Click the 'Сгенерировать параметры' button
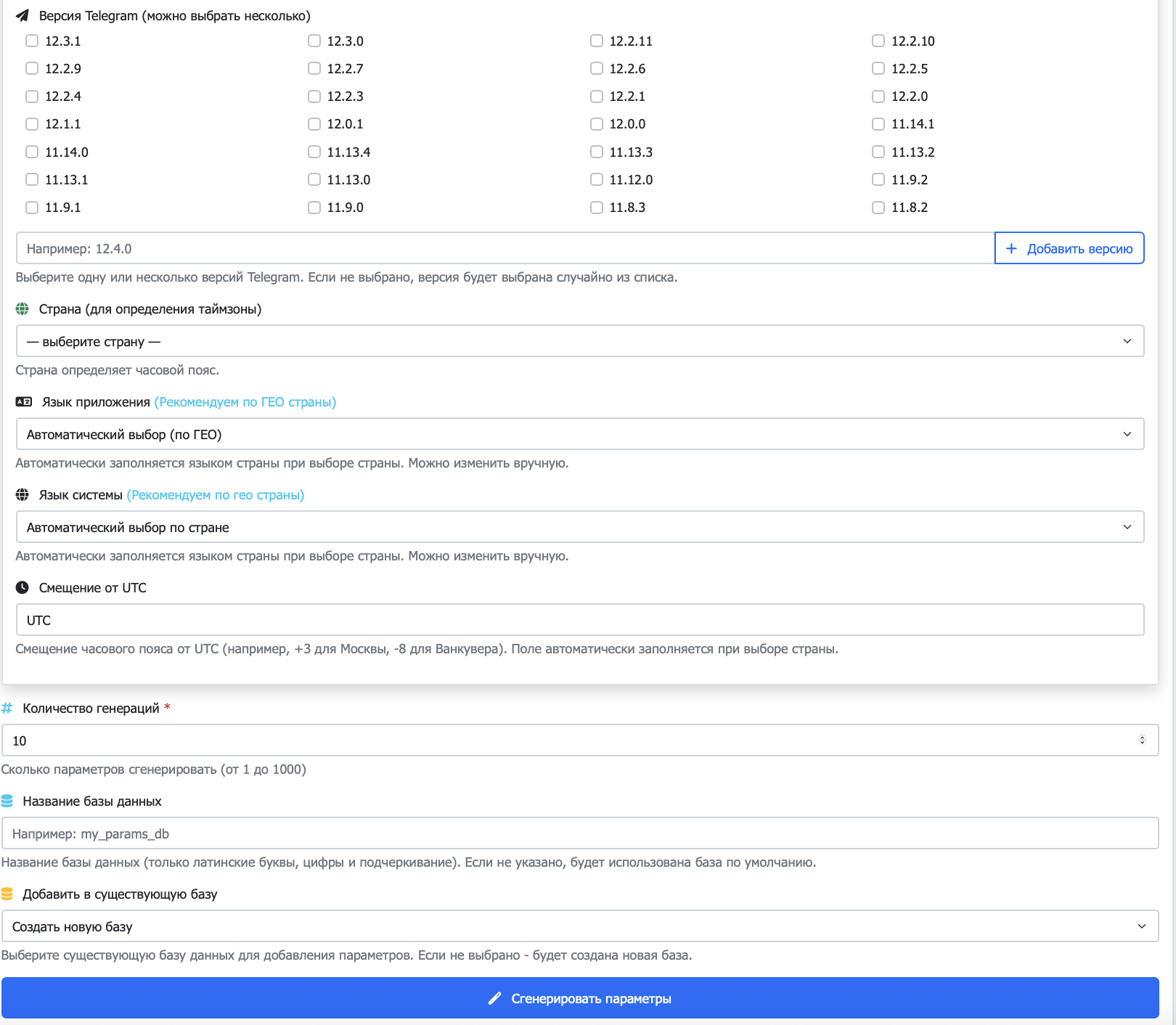Screen dimensions: 1176x1025 tap(579, 999)
